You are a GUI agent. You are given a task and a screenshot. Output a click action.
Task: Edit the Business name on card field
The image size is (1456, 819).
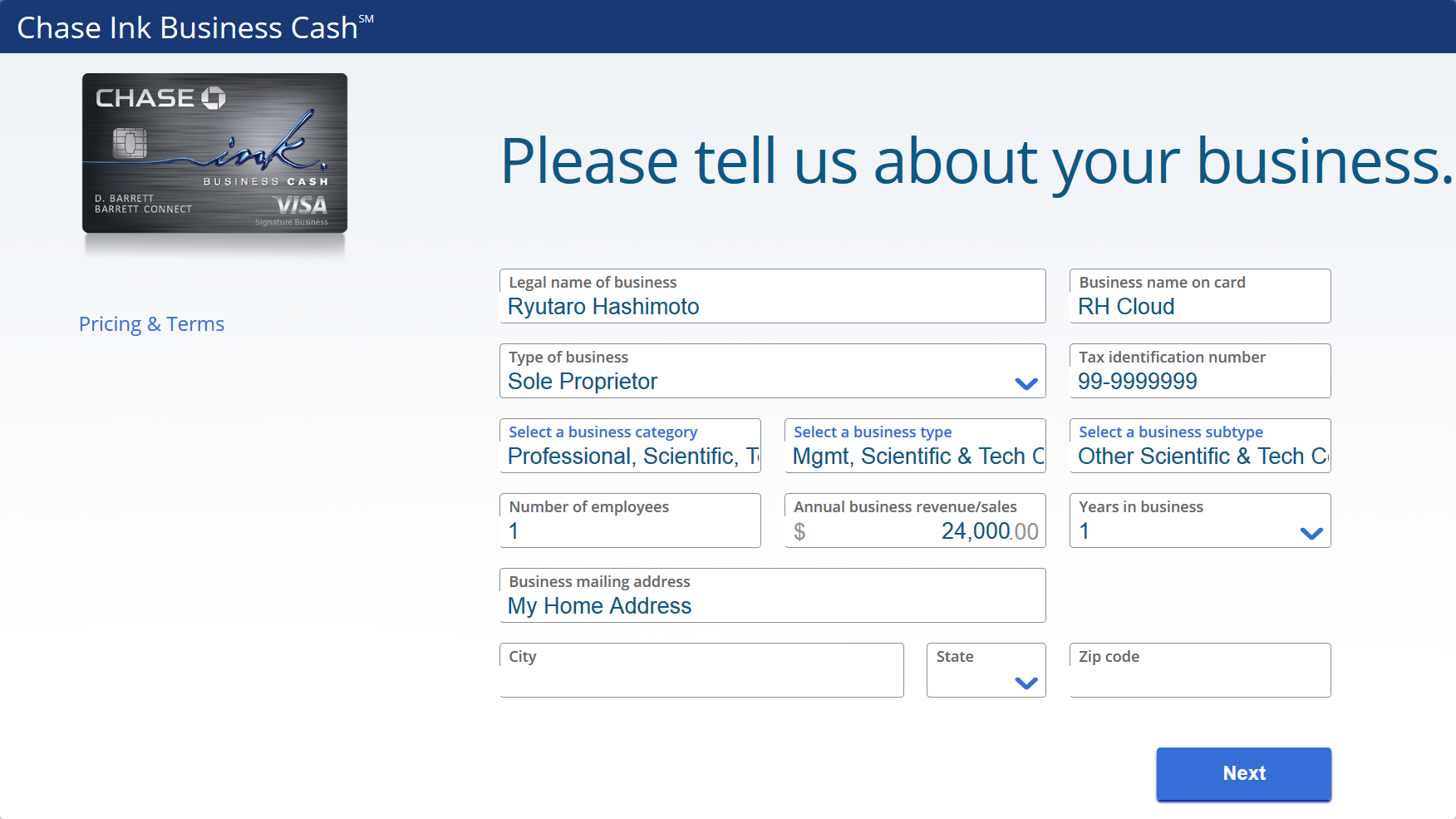tap(1199, 296)
